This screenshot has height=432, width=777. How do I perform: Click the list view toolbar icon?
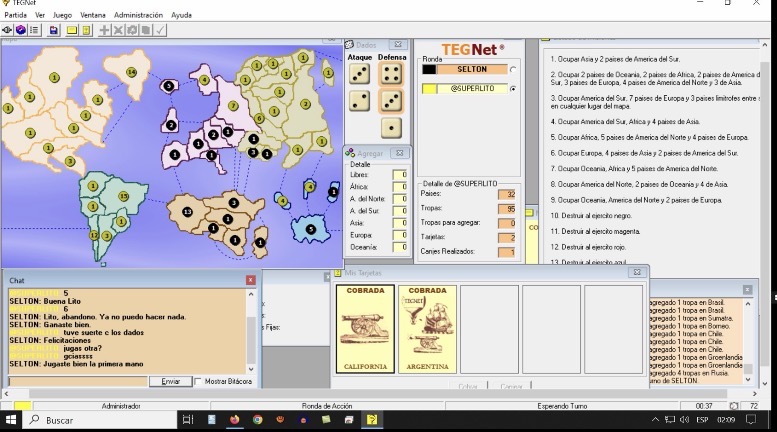click(34, 30)
